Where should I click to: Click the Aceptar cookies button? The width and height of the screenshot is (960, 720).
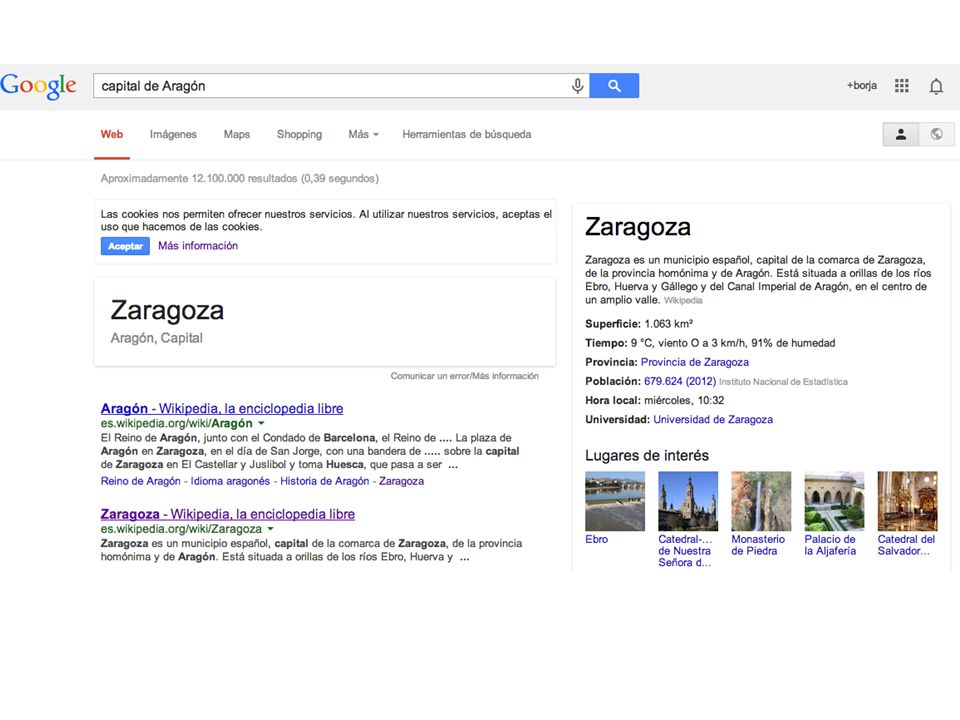125,246
